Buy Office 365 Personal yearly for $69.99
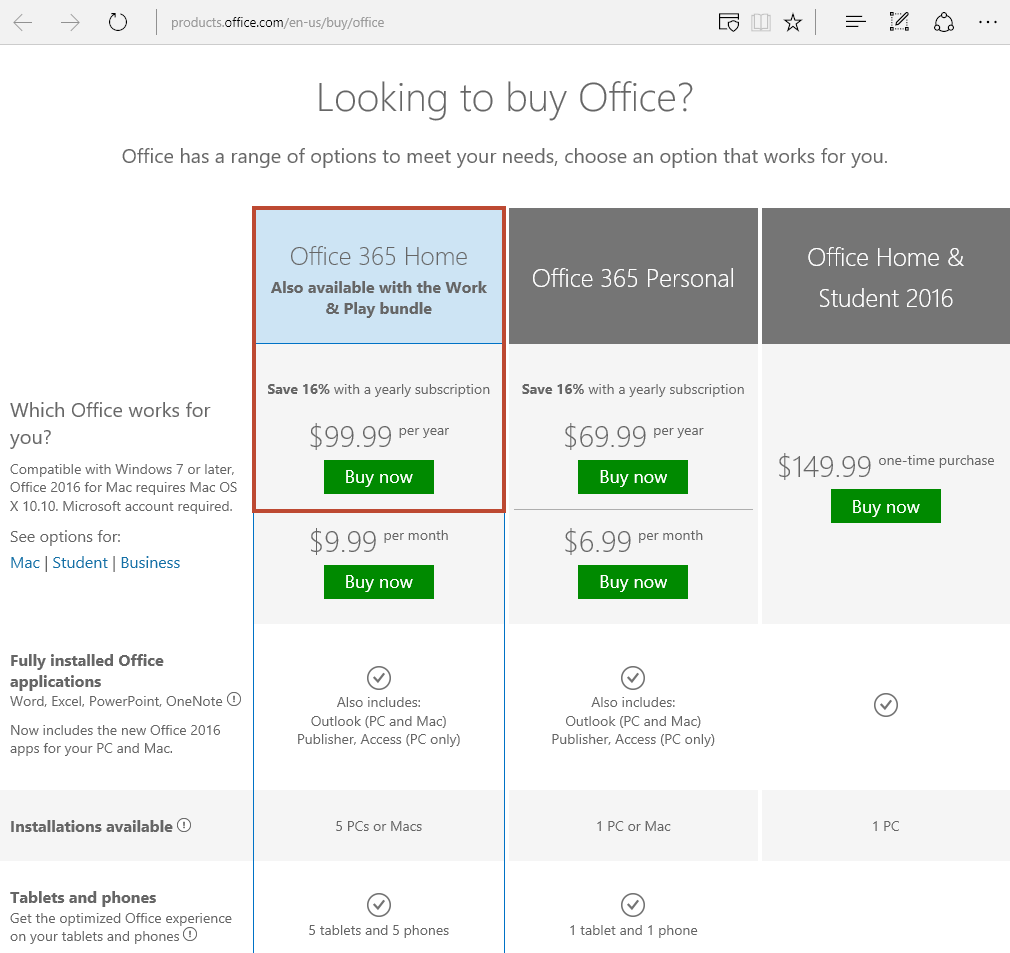 [633, 477]
